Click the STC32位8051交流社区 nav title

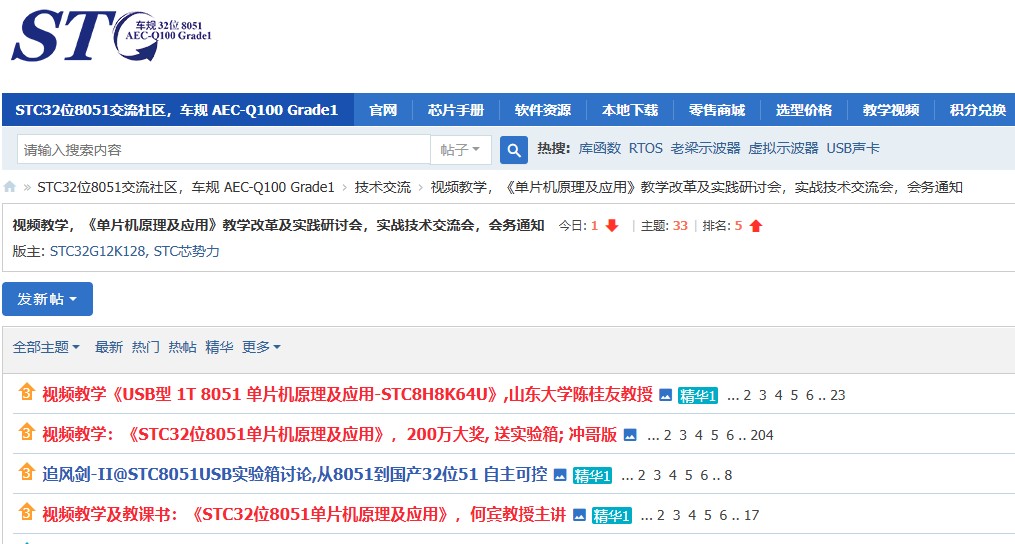[177, 110]
